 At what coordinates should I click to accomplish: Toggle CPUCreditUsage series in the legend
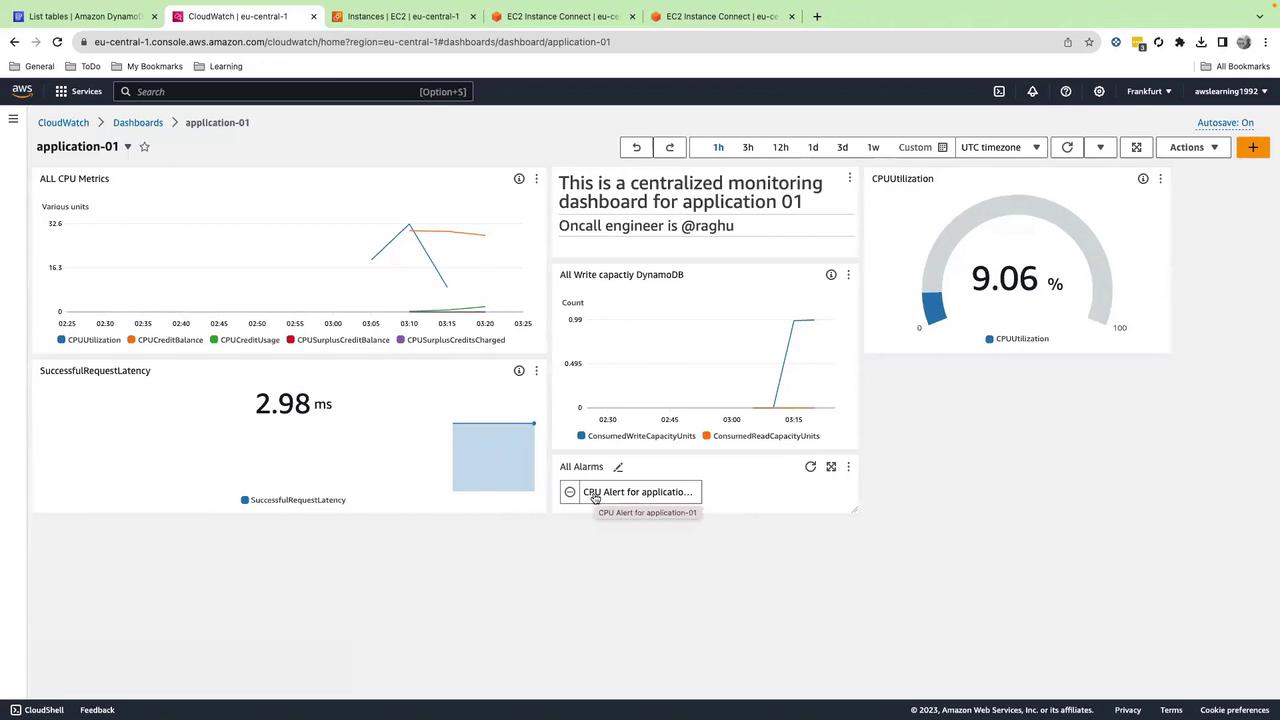pos(245,340)
